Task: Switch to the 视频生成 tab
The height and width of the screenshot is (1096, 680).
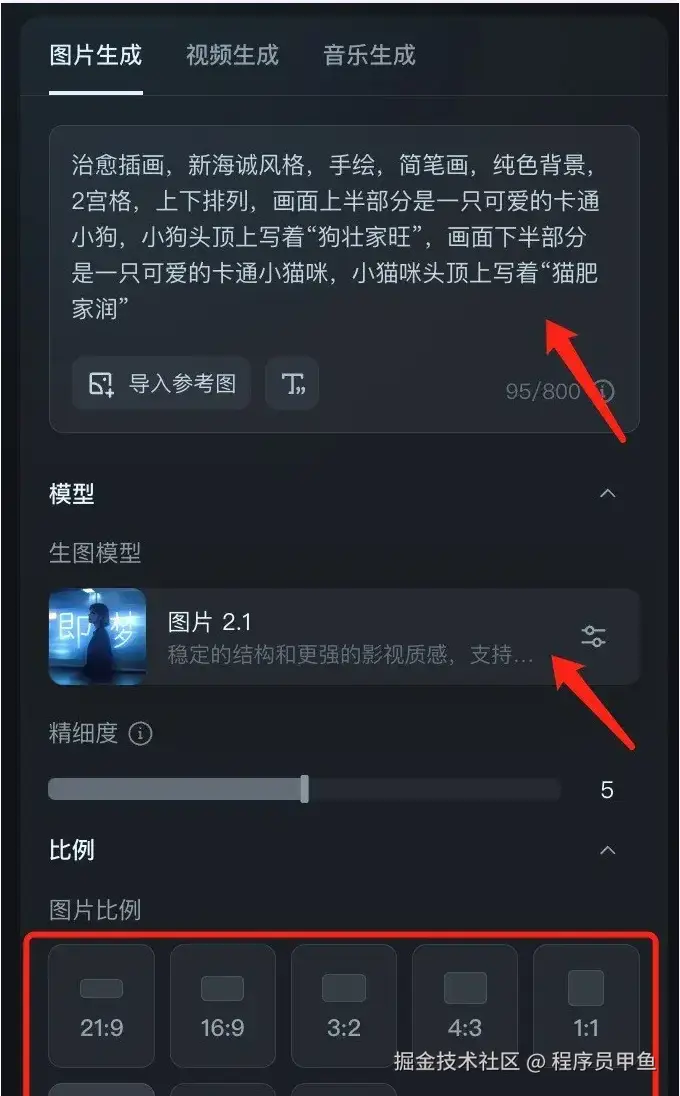Action: (x=232, y=55)
